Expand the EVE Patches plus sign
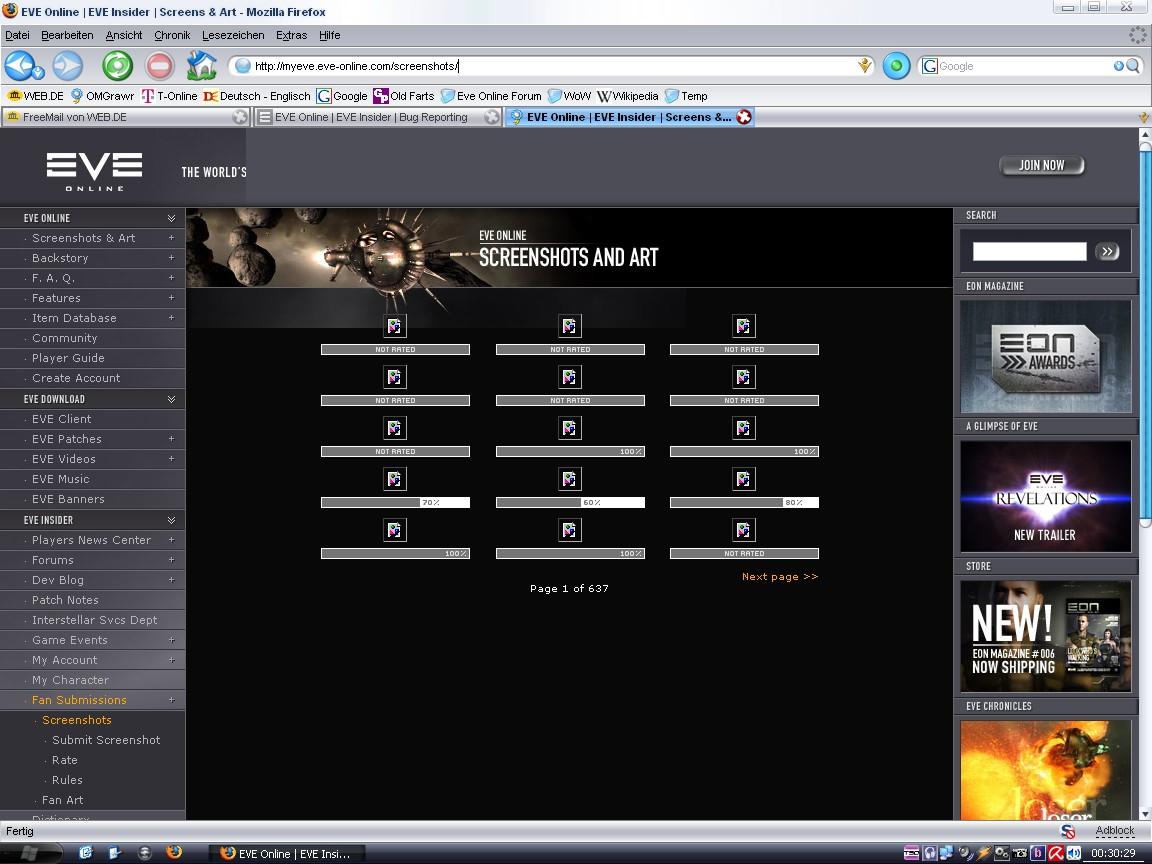Image resolution: width=1152 pixels, height=864 pixels. pos(171,439)
